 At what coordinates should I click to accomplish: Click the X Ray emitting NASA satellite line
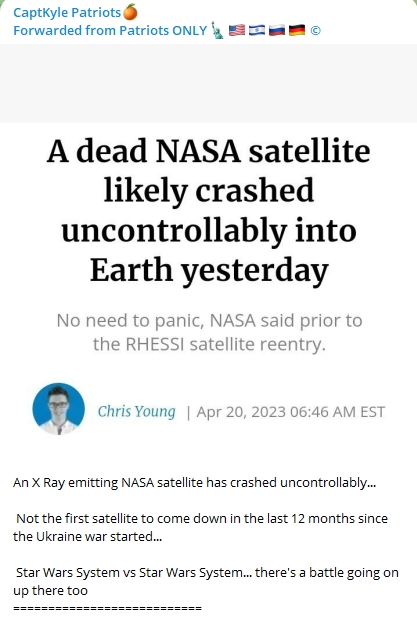[x=194, y=483]
